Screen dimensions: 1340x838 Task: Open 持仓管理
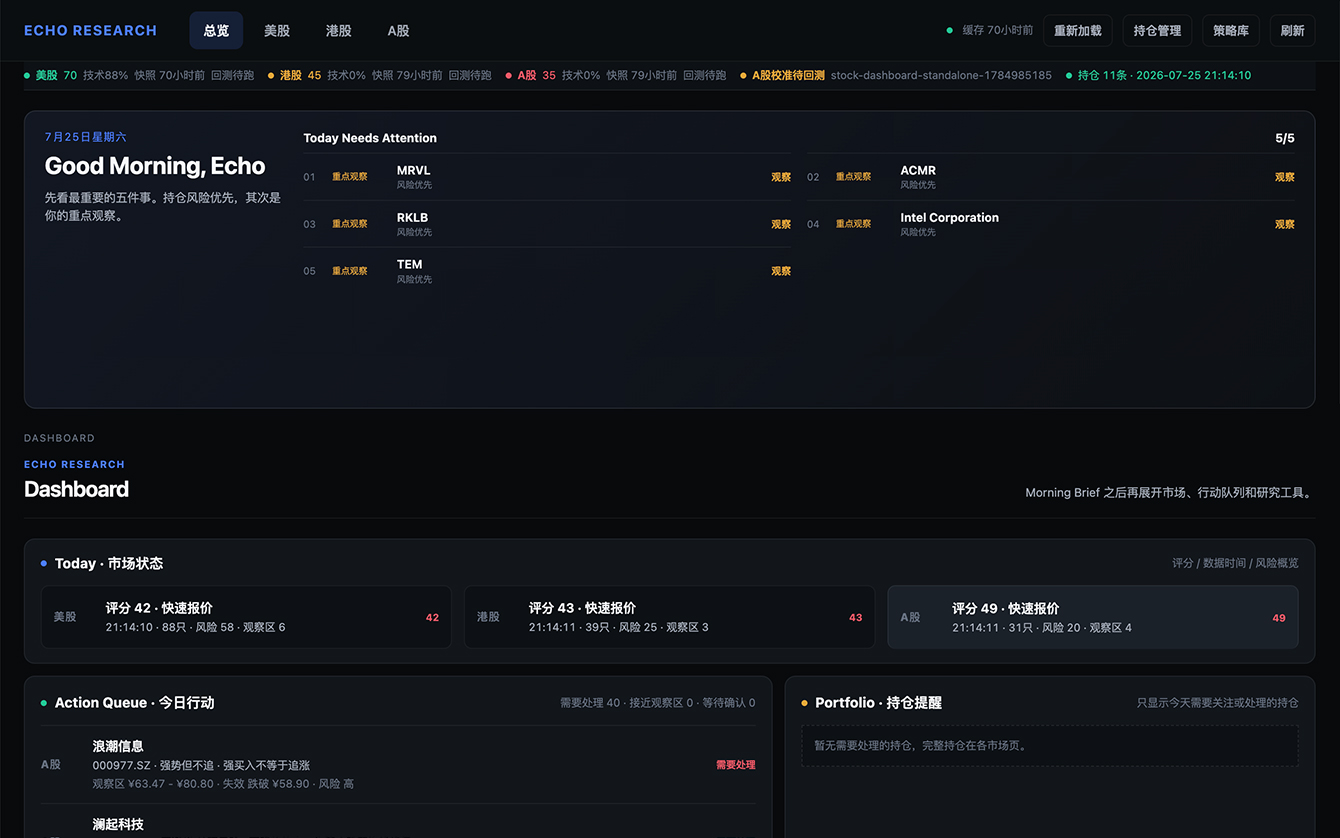point(1158,31)
